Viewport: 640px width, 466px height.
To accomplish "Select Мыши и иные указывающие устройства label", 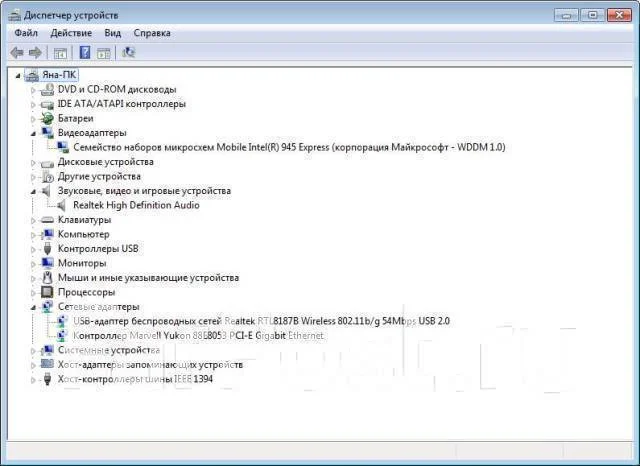I will pyautogui.click(x=149, y=278).
